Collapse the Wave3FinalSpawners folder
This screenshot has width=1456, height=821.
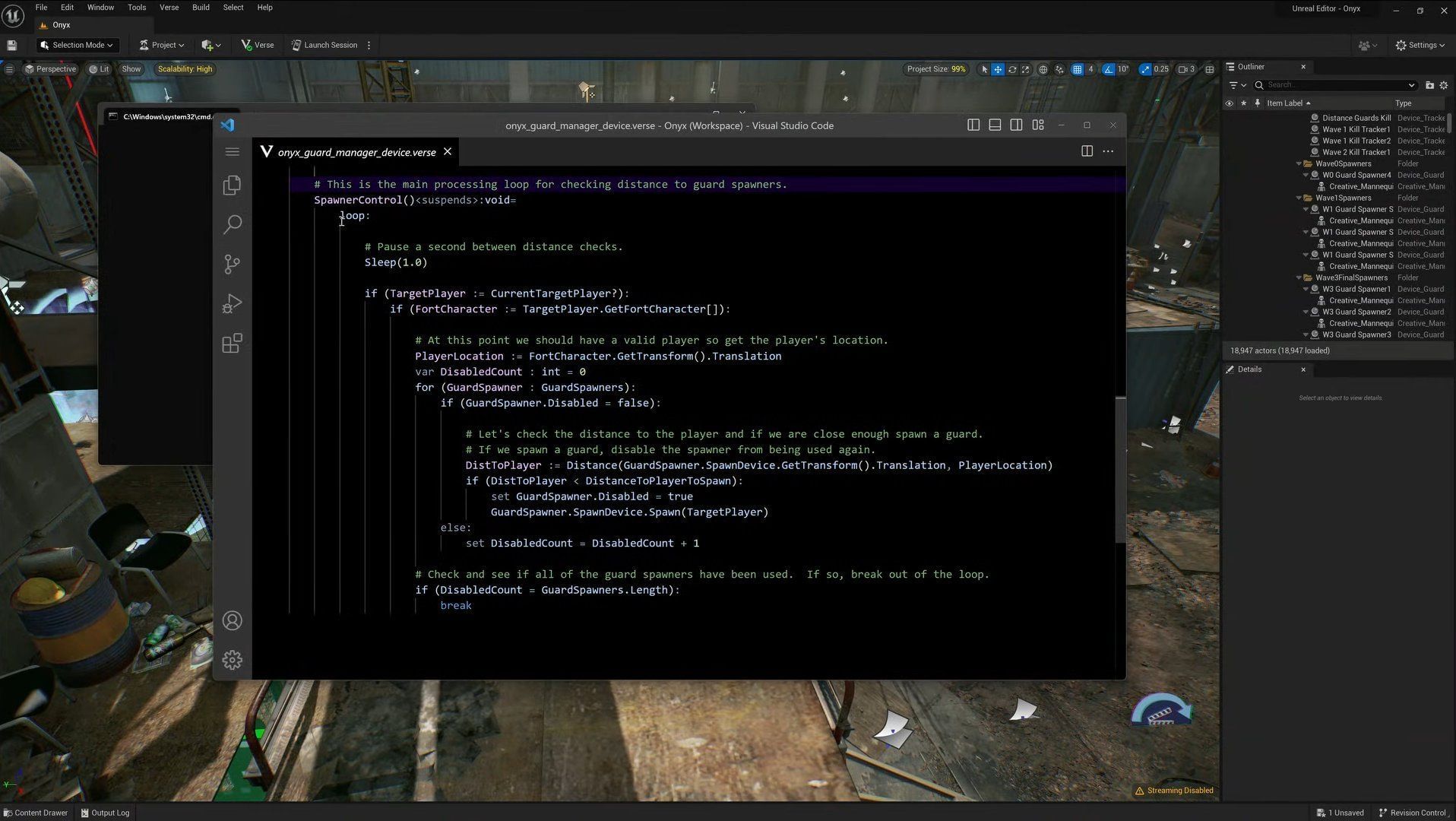[1299, 278]
